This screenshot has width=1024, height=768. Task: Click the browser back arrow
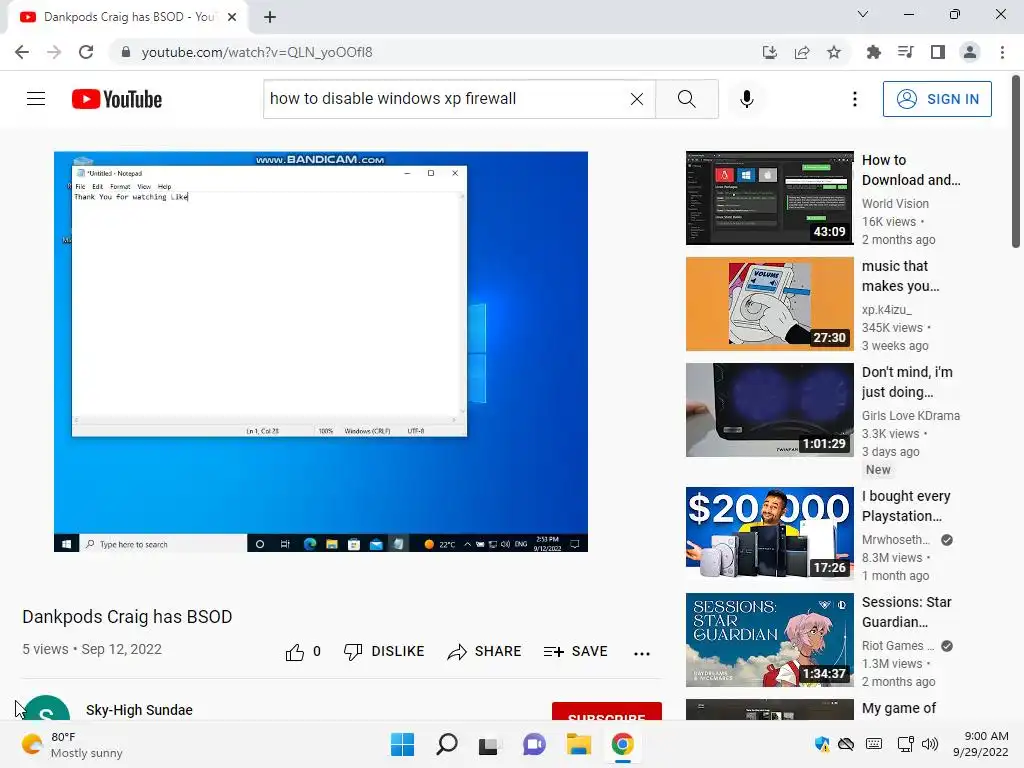(22, 52)
